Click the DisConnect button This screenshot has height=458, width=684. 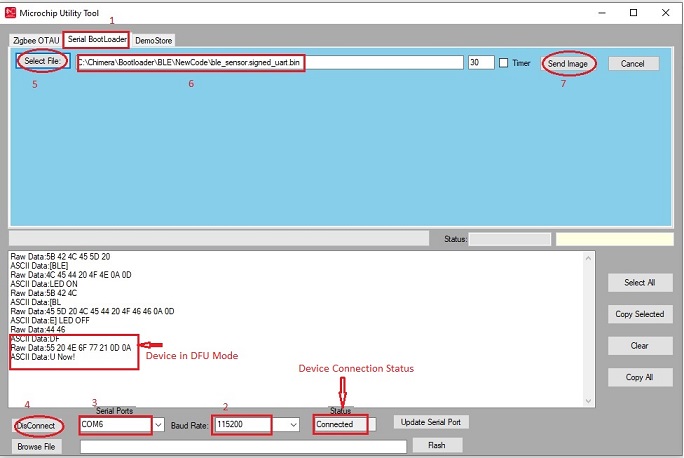click(37, 425)
